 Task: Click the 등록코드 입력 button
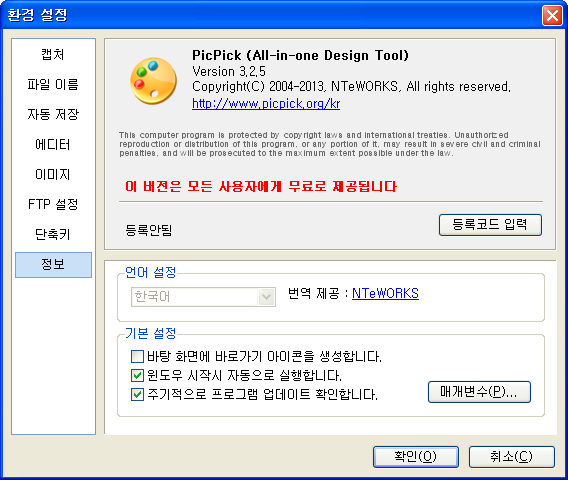click(x=490, y=225)
